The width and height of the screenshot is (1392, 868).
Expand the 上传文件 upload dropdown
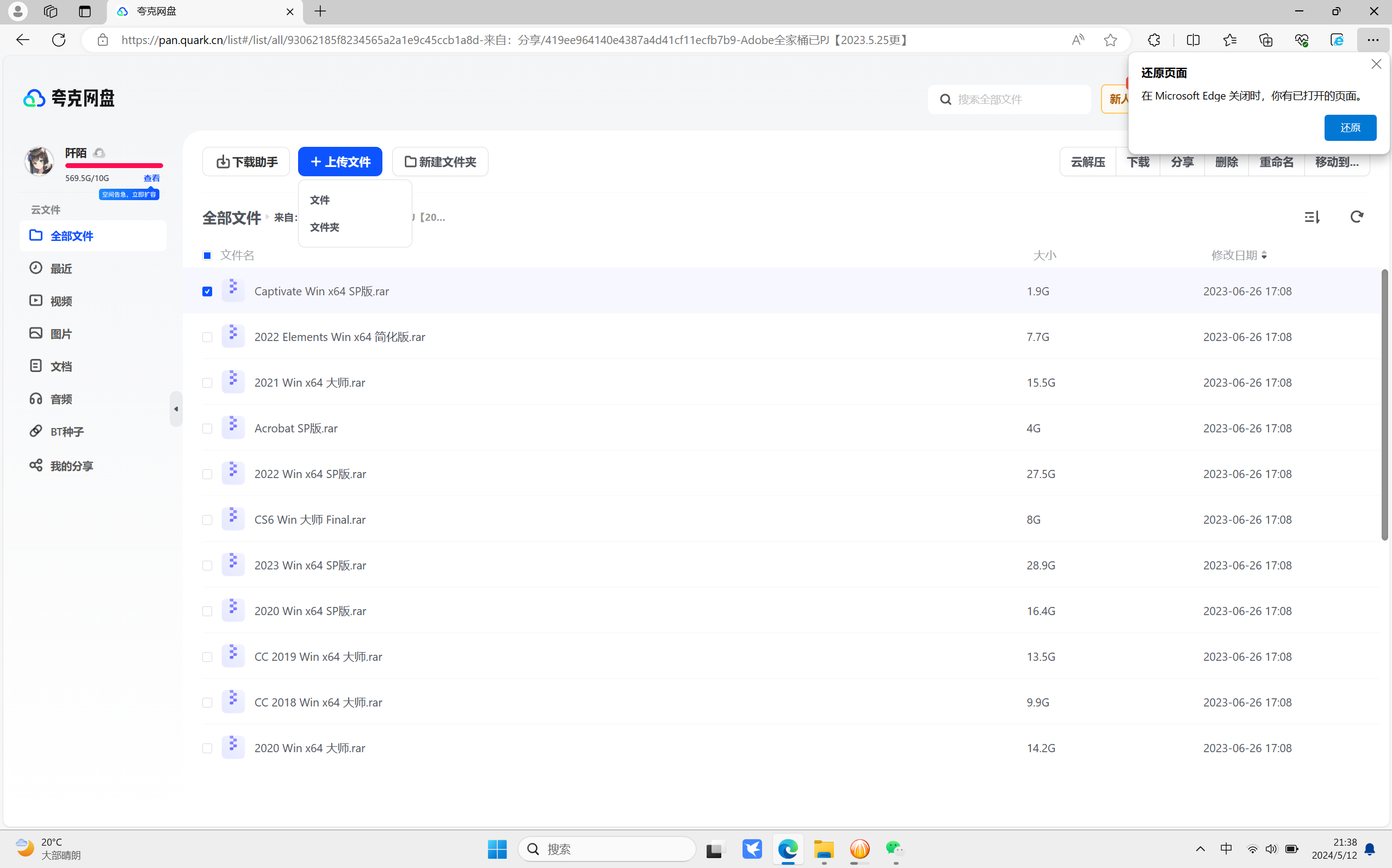[x=340, y=162]
